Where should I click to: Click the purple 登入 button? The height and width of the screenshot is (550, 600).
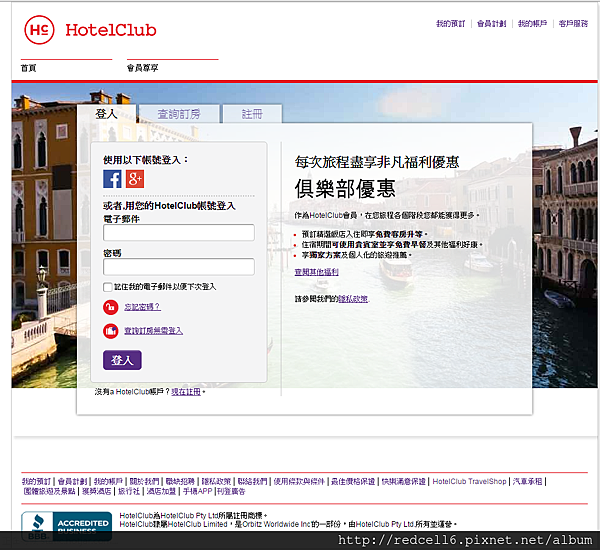[122, 360]
